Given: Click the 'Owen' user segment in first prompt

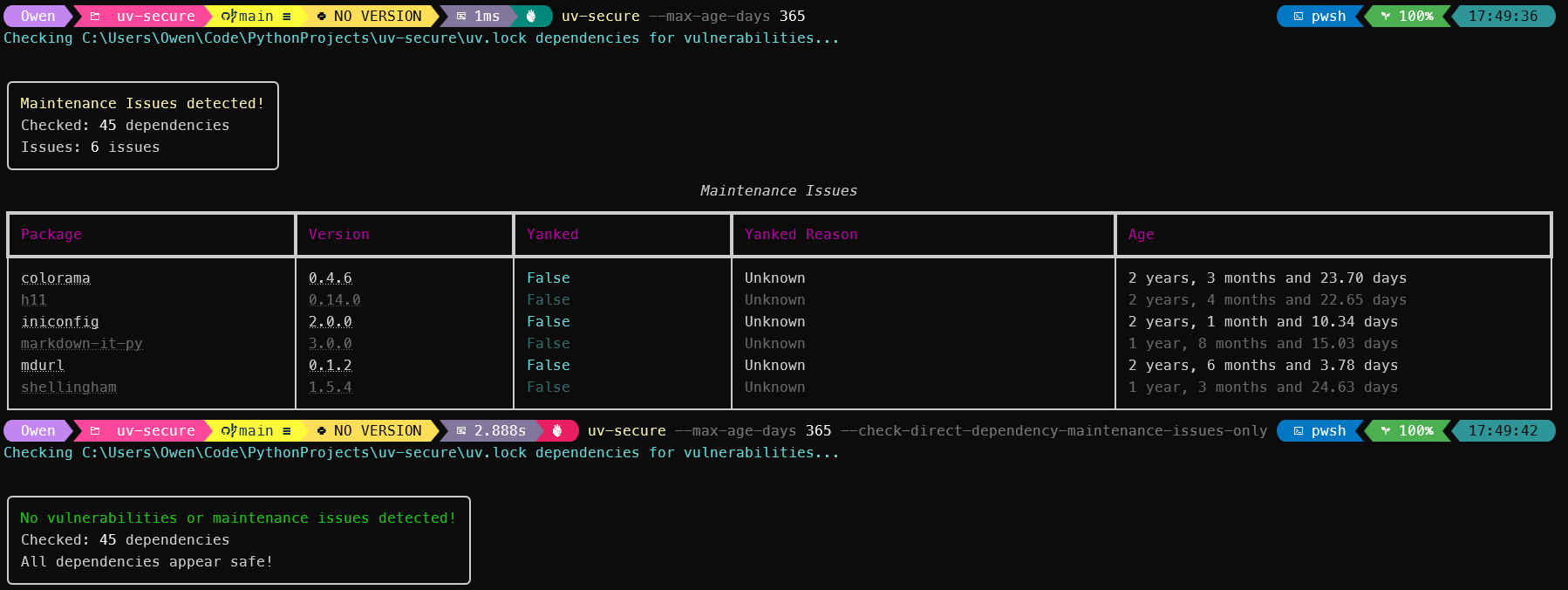Looking at the screenshot, I should tap(37, 17).
